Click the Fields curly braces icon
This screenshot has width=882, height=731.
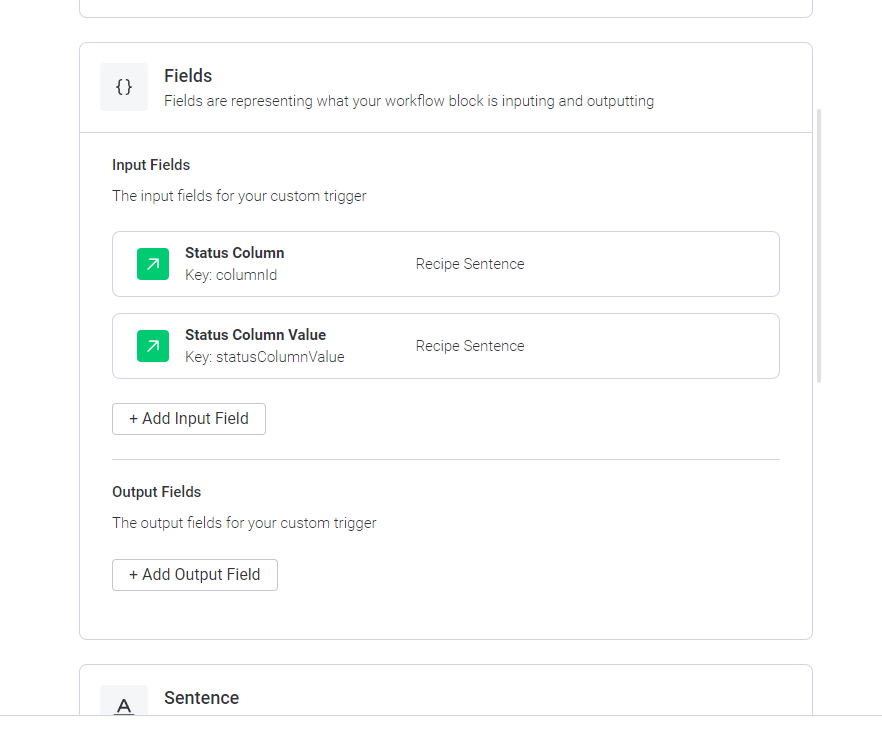(x=124, y=87)
